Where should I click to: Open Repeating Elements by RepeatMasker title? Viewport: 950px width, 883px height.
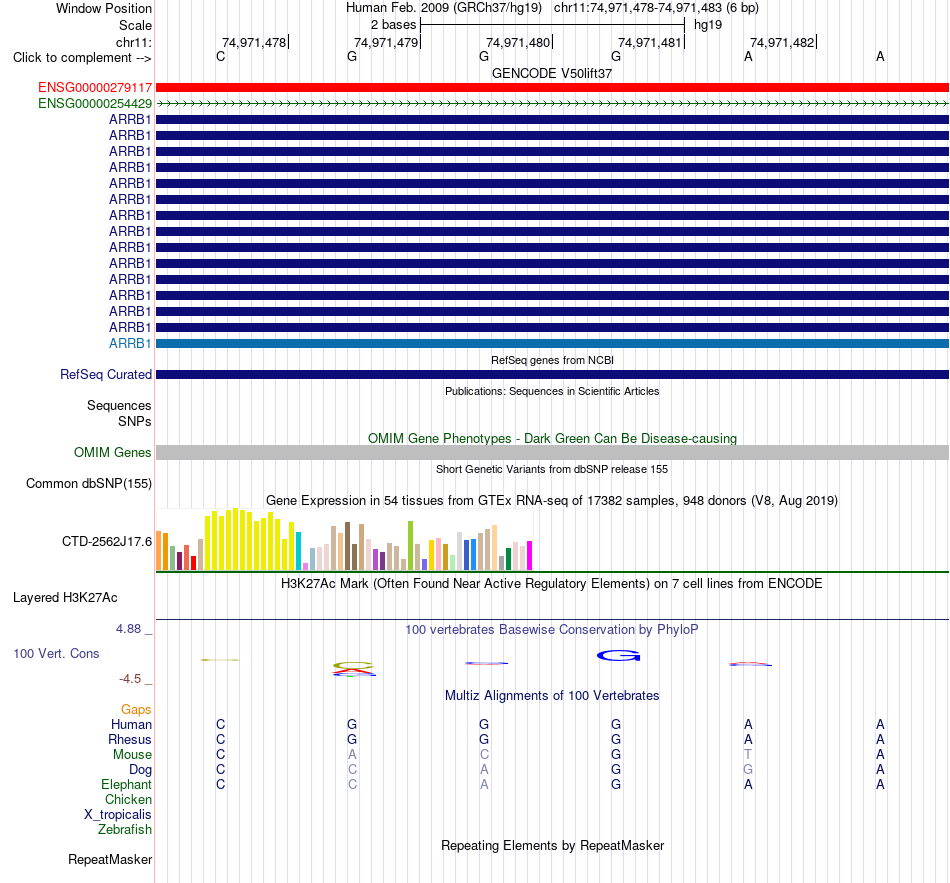[x=552, y=846]
